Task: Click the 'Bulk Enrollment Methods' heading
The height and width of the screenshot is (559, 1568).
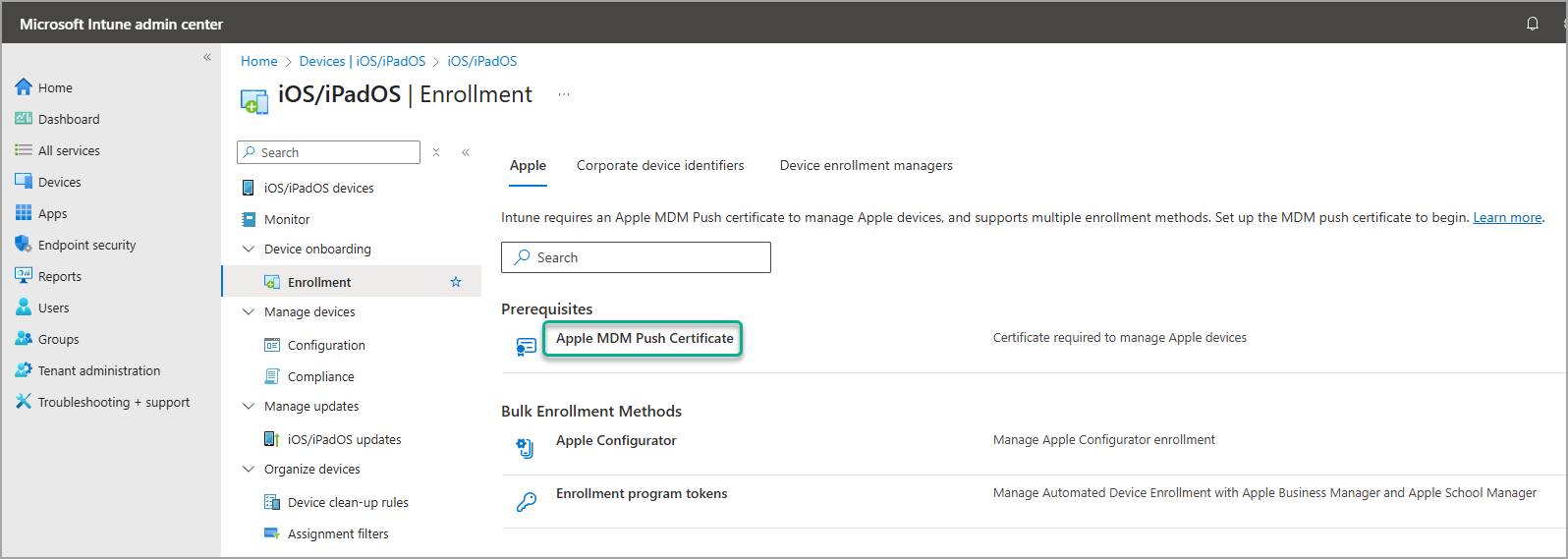Action: pyautogui.click(x=591, y=411)
